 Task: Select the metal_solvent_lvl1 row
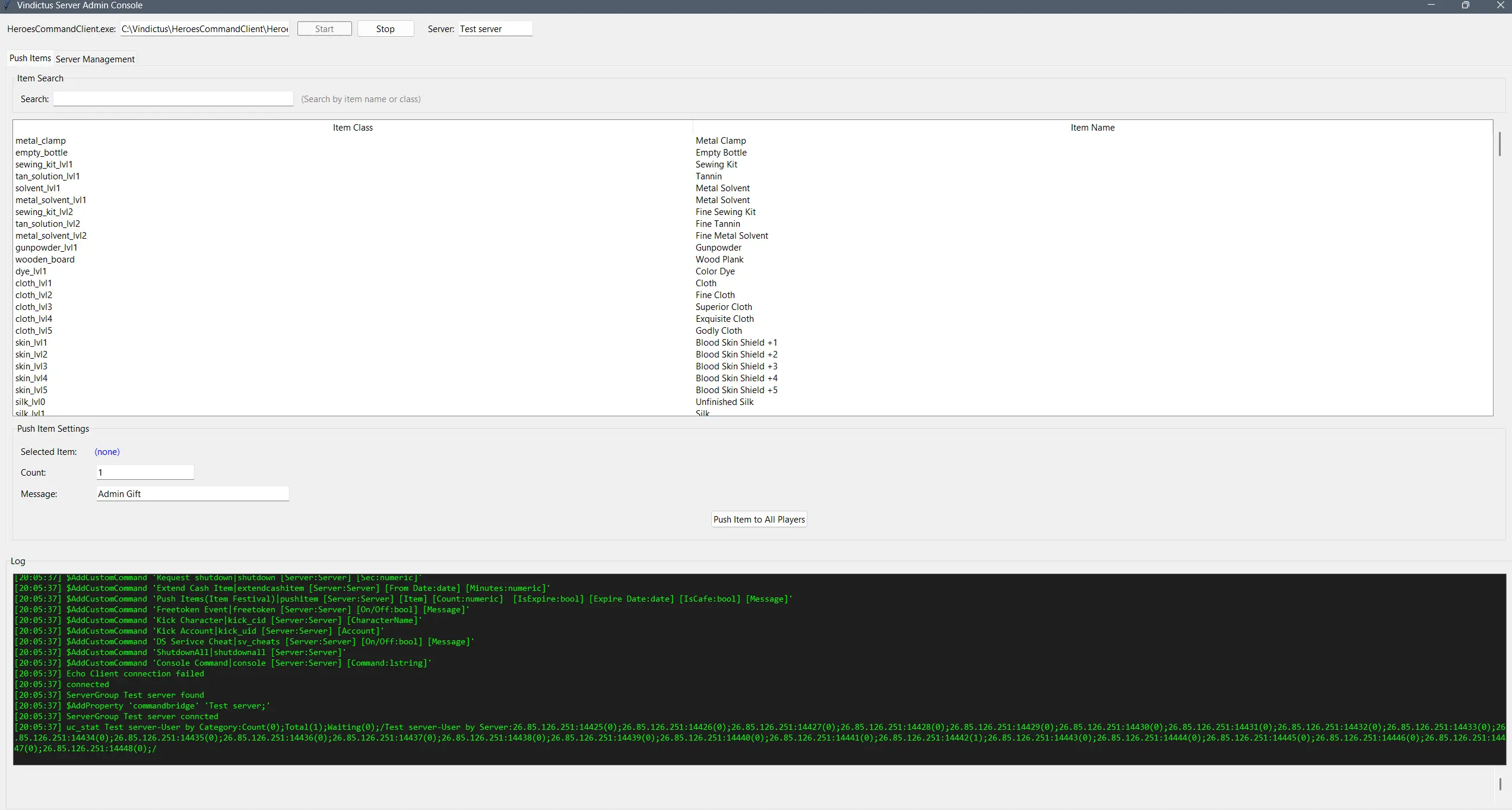753,200
